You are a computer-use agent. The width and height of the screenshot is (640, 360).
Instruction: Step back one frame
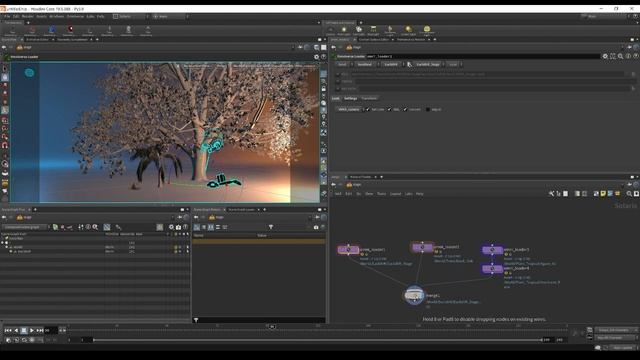tap(16, 330)
